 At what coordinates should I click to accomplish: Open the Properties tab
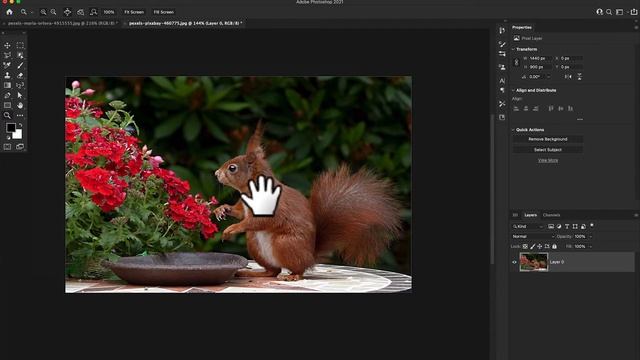coord(522,28)
